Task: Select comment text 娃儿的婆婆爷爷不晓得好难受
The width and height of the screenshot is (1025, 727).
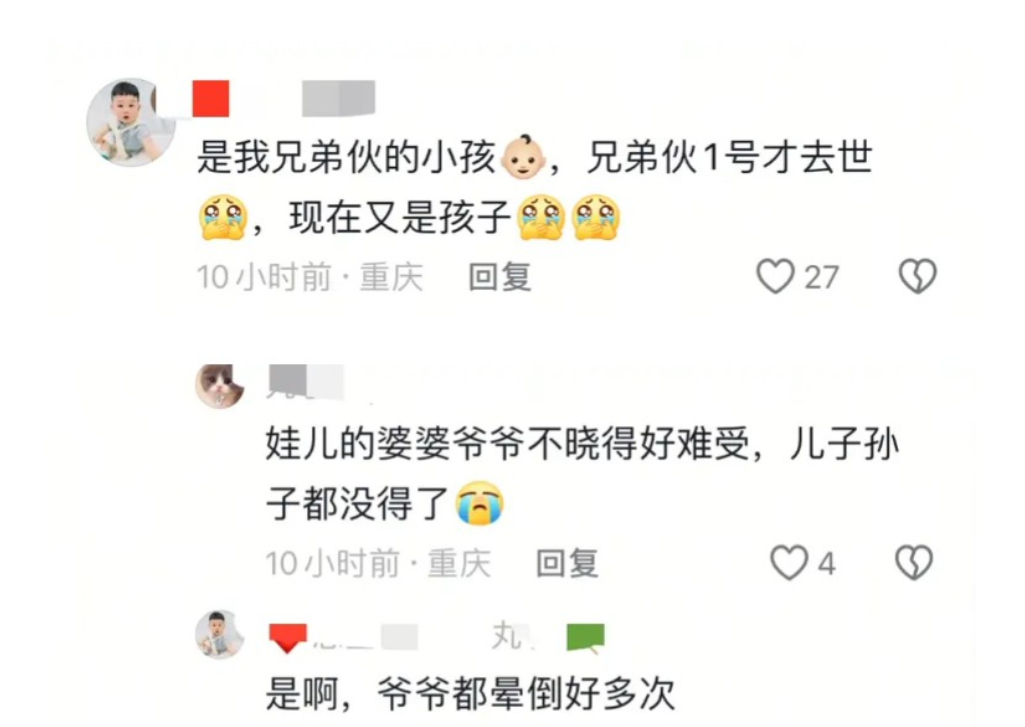Action: pos(507,444)
